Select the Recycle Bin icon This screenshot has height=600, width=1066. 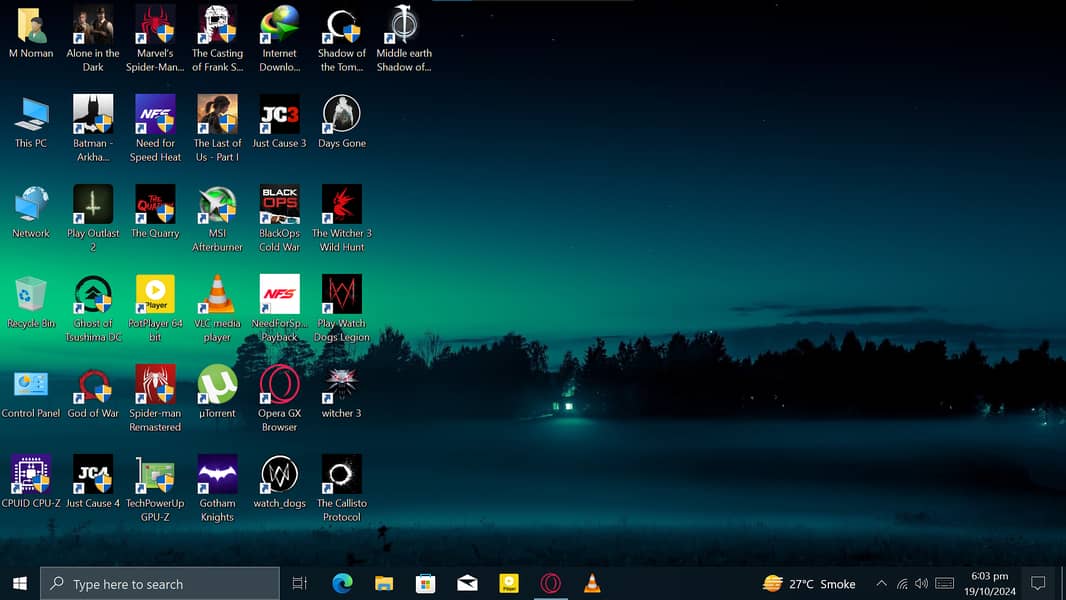tap(31, 296)
